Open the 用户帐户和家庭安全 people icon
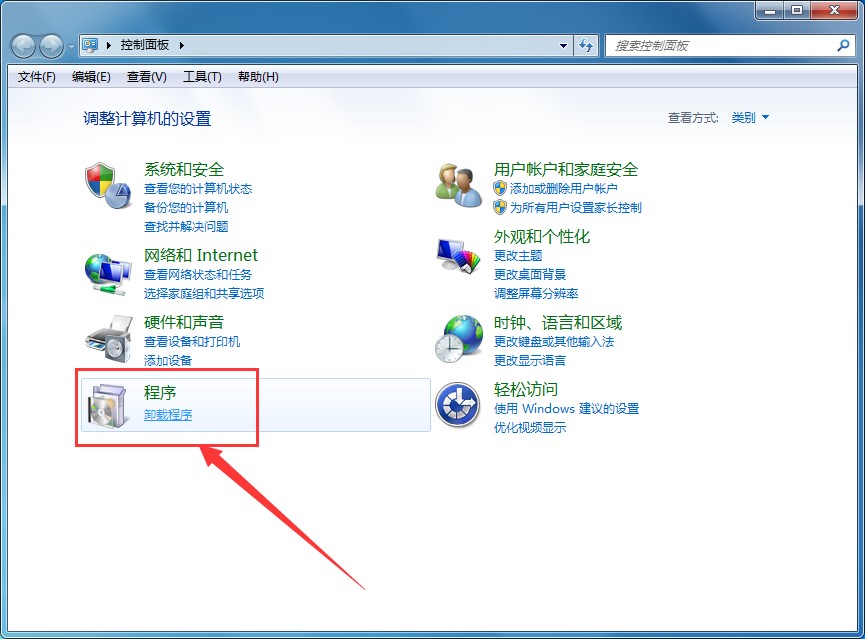Screen dimensions: 865x639 point(458,185)
